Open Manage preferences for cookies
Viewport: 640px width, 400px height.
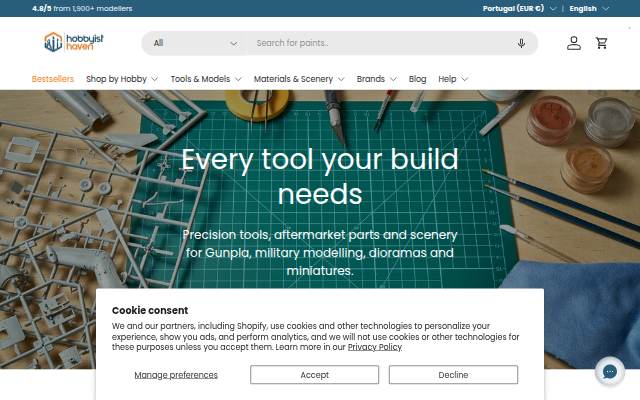[176, 375]
